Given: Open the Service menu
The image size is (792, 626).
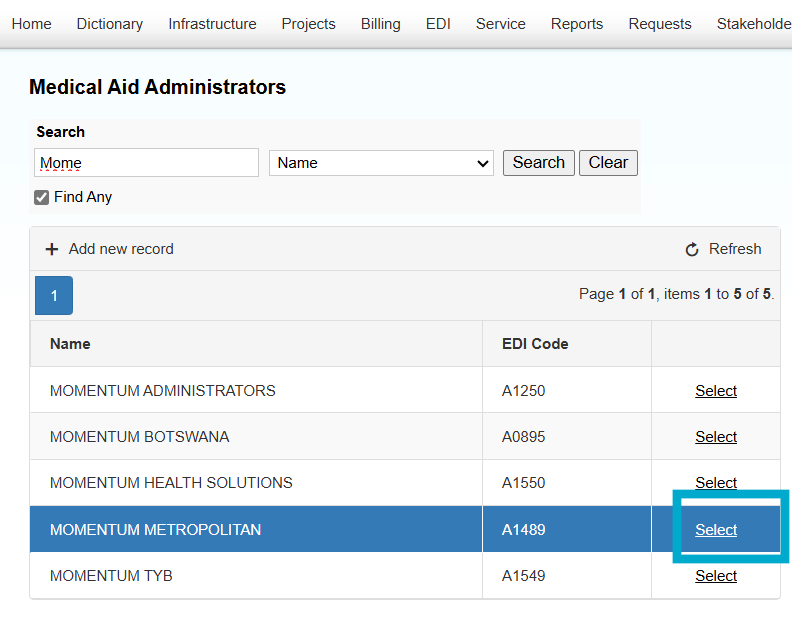Looking at the screenshot, I should [x=501, y=24].
